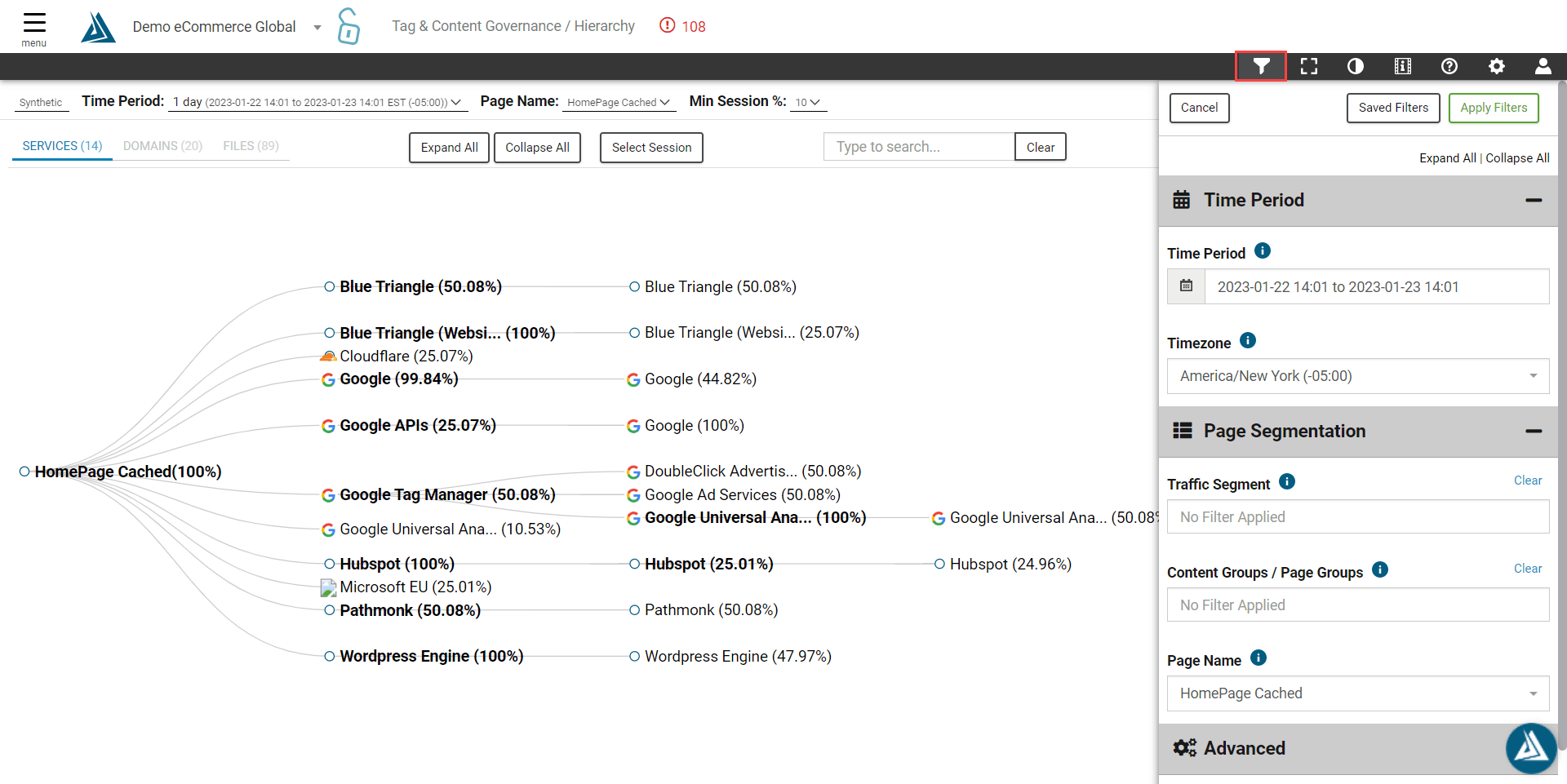Click the Select Session button
The width and height of the screenshot is (1567, 784).
point(650,148)
